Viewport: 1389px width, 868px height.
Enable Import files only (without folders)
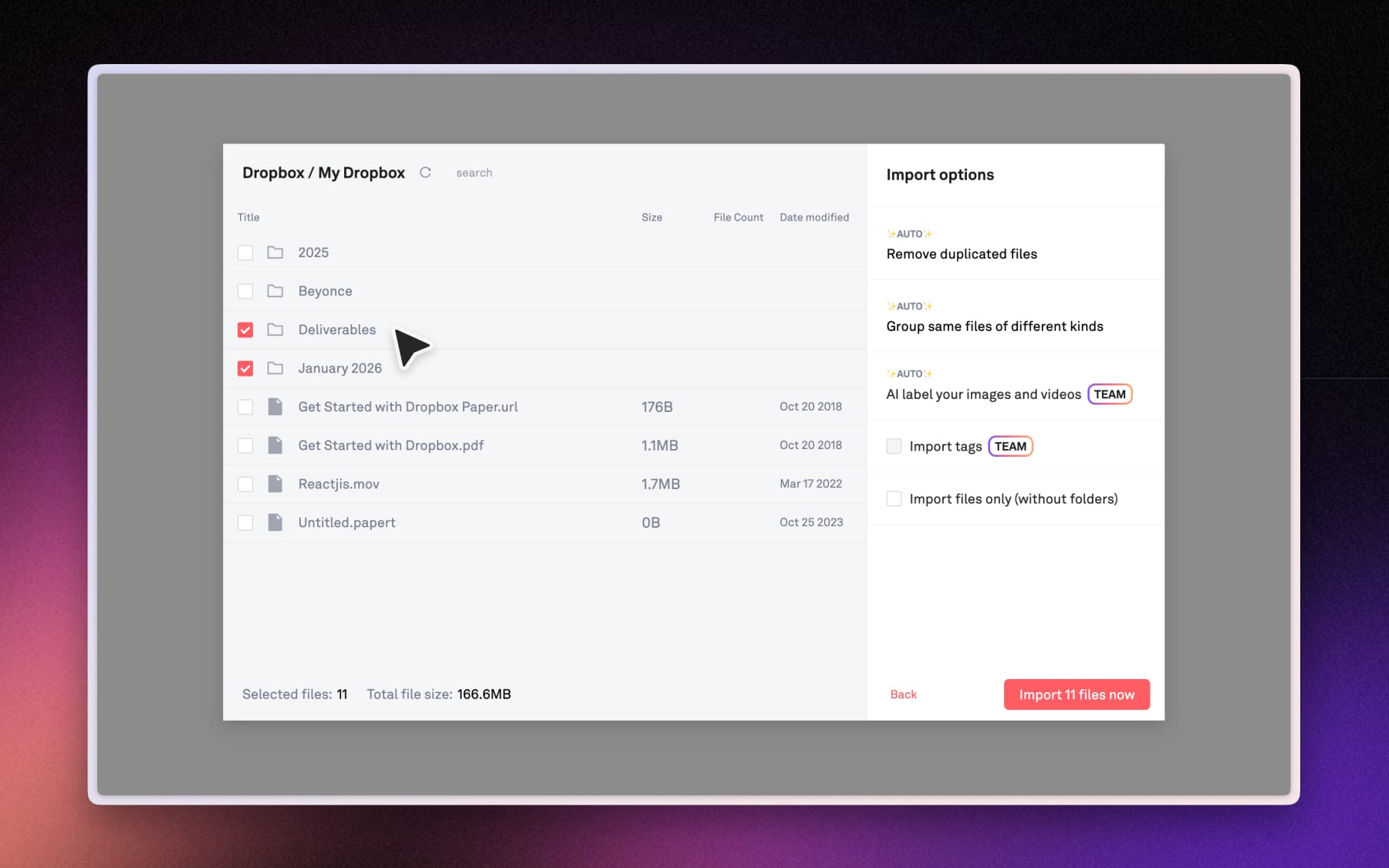(894, 499)
